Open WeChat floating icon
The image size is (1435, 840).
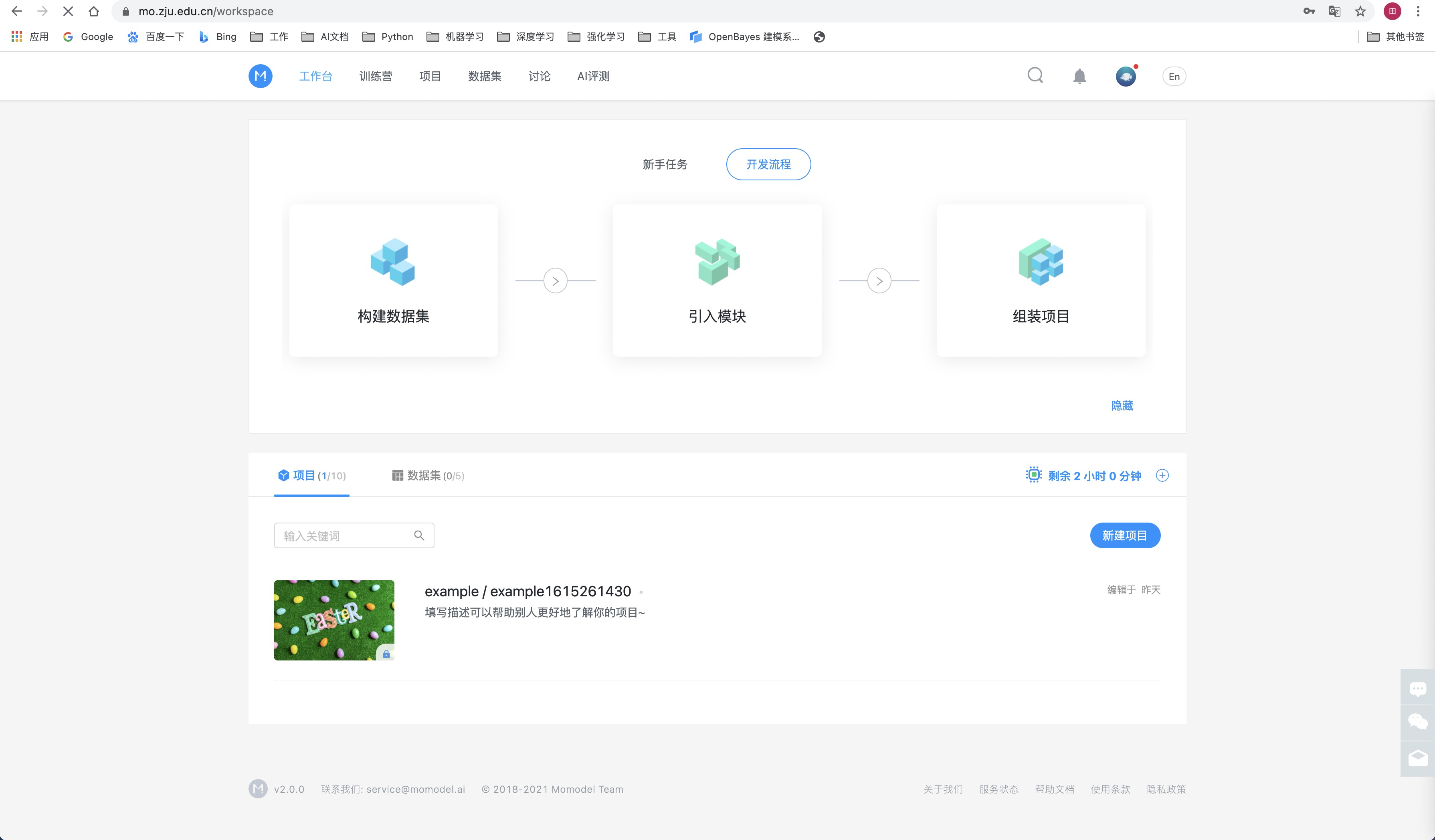1417,722
